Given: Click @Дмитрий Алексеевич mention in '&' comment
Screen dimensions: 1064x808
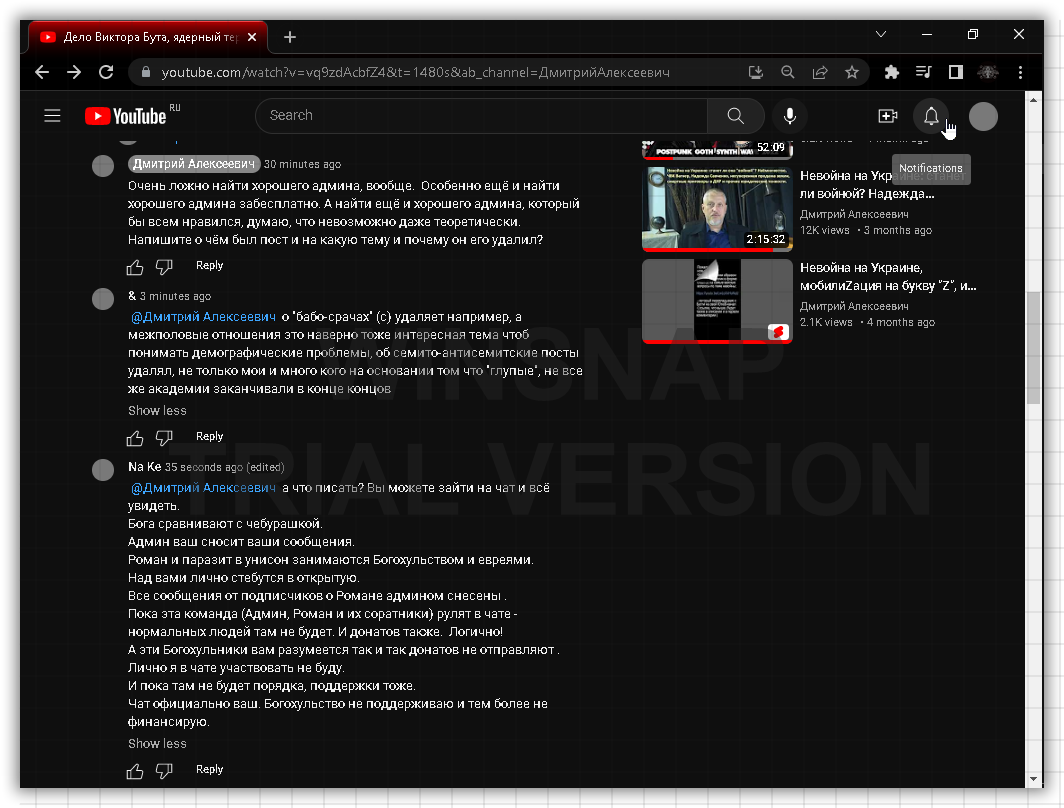Looking at the screenshot, I should pos(204,317).
